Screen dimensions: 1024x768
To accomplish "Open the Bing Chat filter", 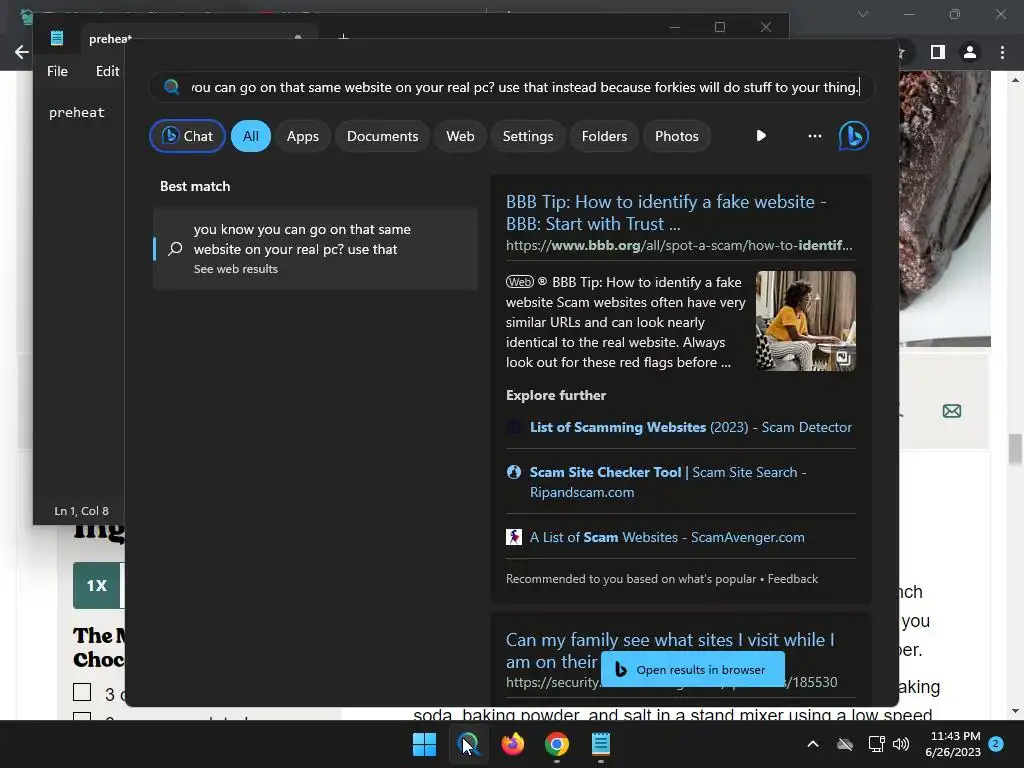I will (187, 136).
